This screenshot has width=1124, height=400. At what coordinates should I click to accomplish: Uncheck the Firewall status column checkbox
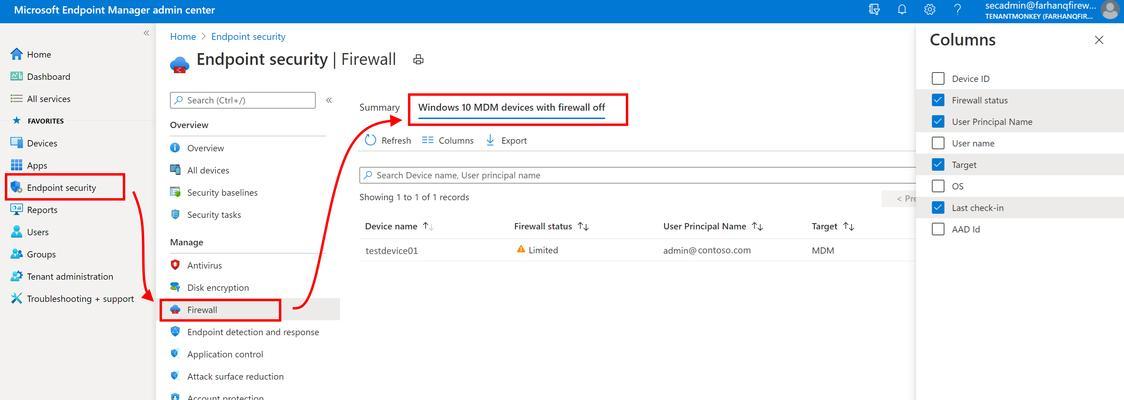tap(938, 100)
